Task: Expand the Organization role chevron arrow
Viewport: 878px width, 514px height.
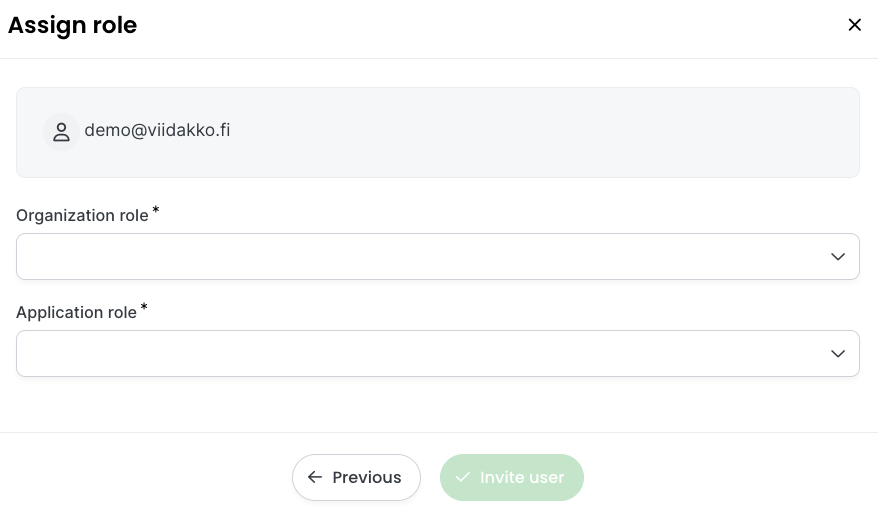Action: (x=838, y=256)
